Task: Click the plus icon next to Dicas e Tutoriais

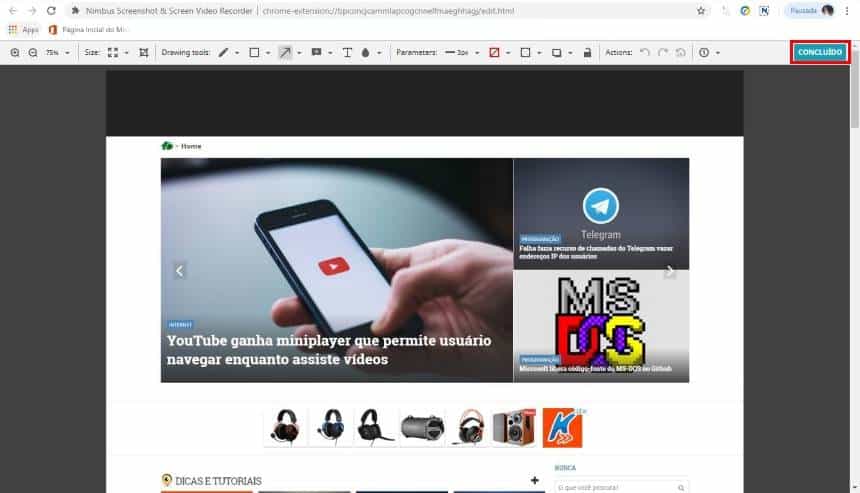Action: click(535, 480)
